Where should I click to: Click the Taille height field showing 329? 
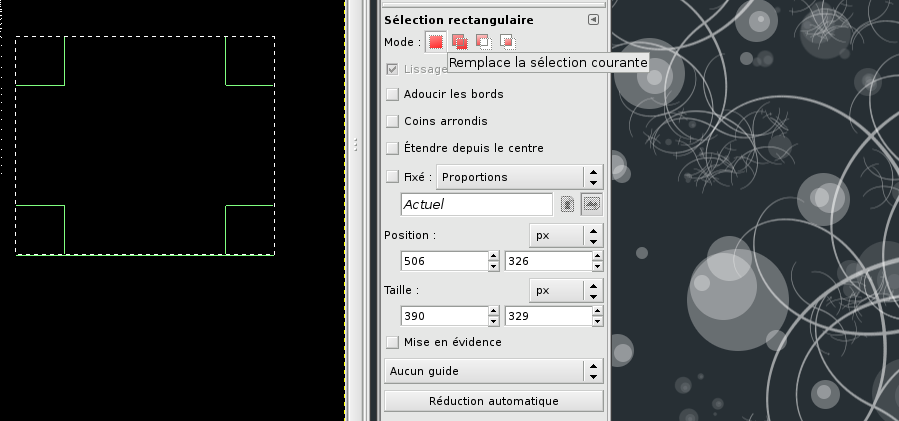pos(546,316)
